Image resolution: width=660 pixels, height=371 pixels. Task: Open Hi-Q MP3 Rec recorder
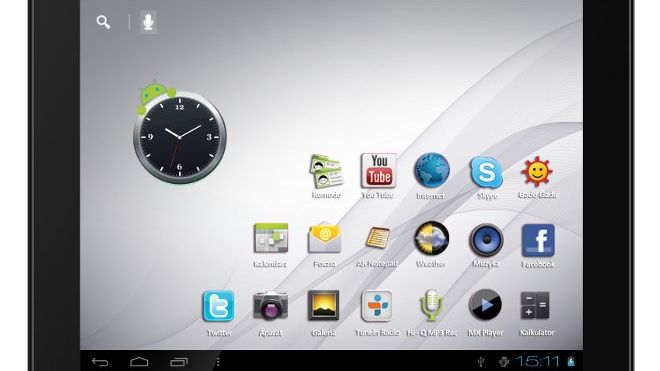[431, 305]
